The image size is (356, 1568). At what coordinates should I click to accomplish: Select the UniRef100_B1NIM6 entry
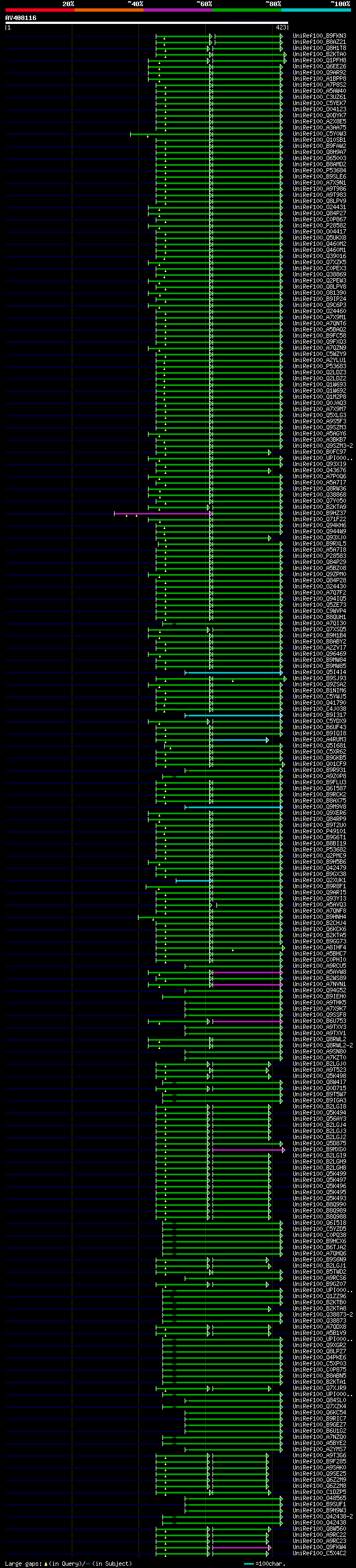point(319,690)
